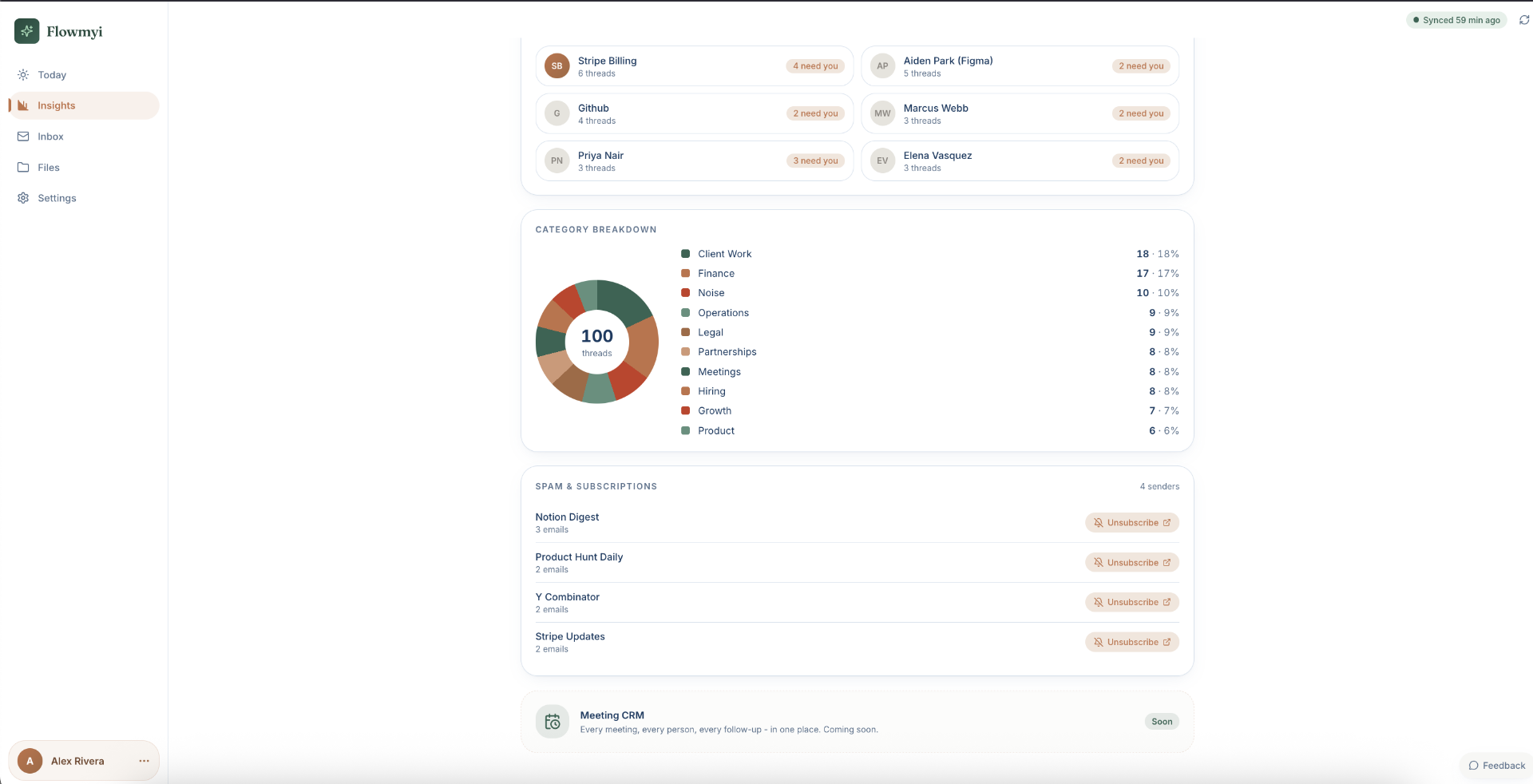Open the Files folder icon

[x=23, y=168]
